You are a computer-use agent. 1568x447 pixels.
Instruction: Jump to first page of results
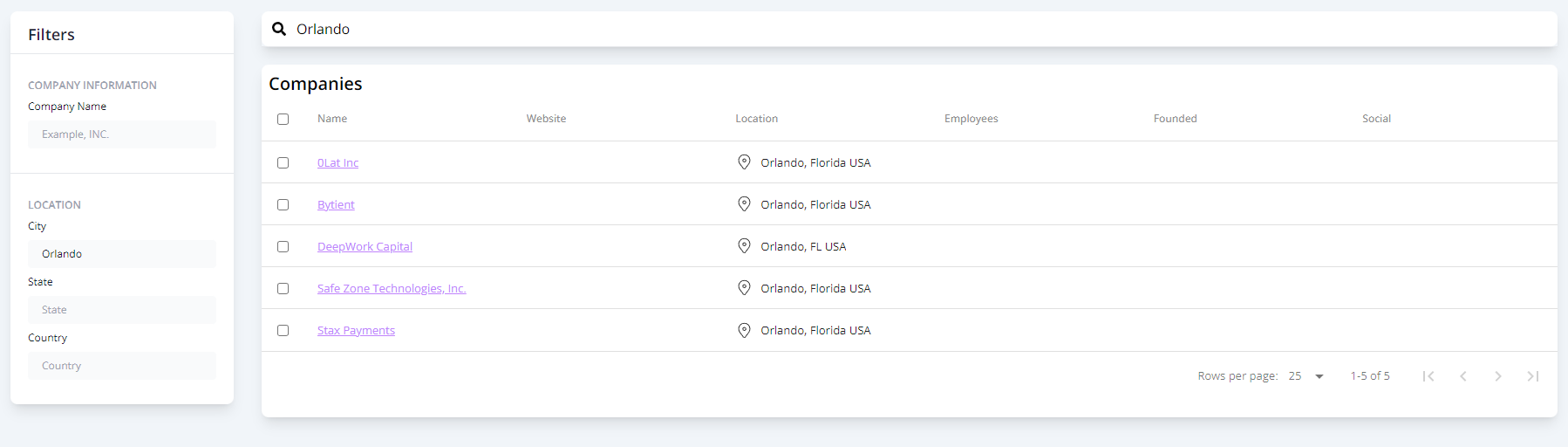(x=1428, y=376)
